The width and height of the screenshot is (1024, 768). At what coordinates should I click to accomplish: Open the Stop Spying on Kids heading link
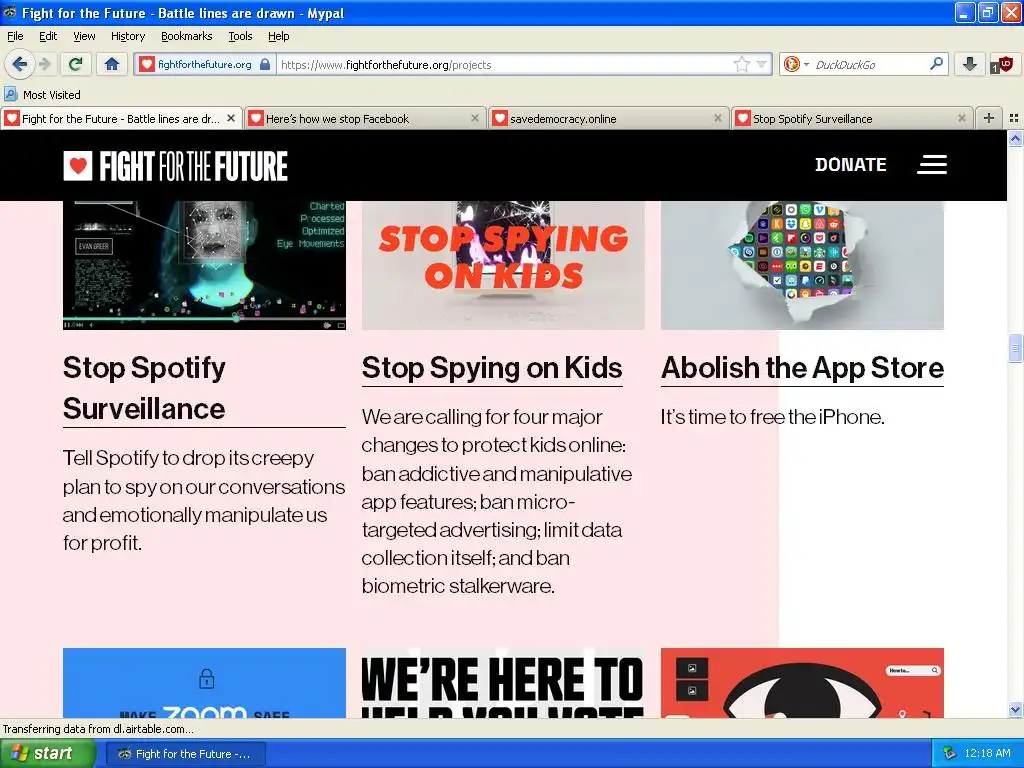(x=492, y=368)
